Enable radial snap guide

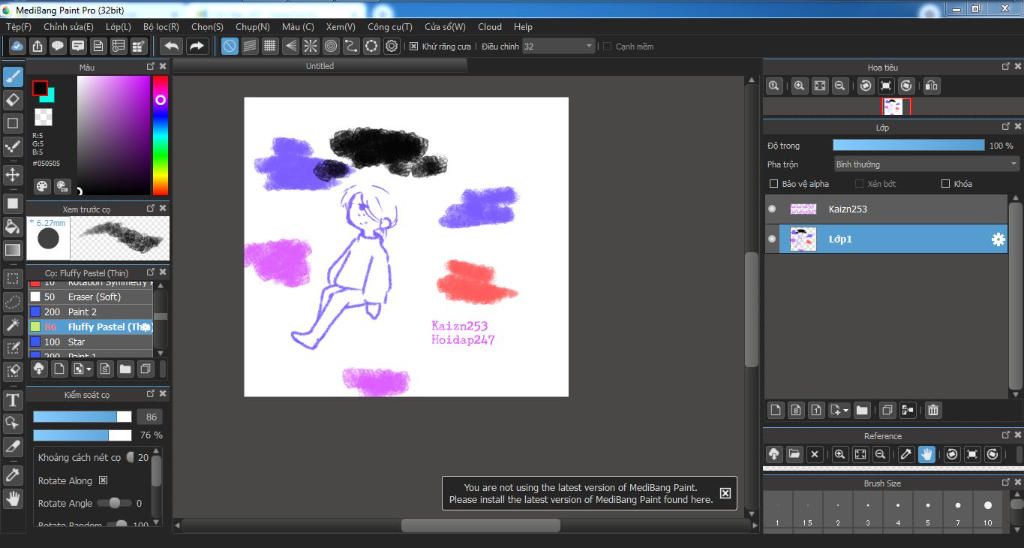[x=310, y=46]
